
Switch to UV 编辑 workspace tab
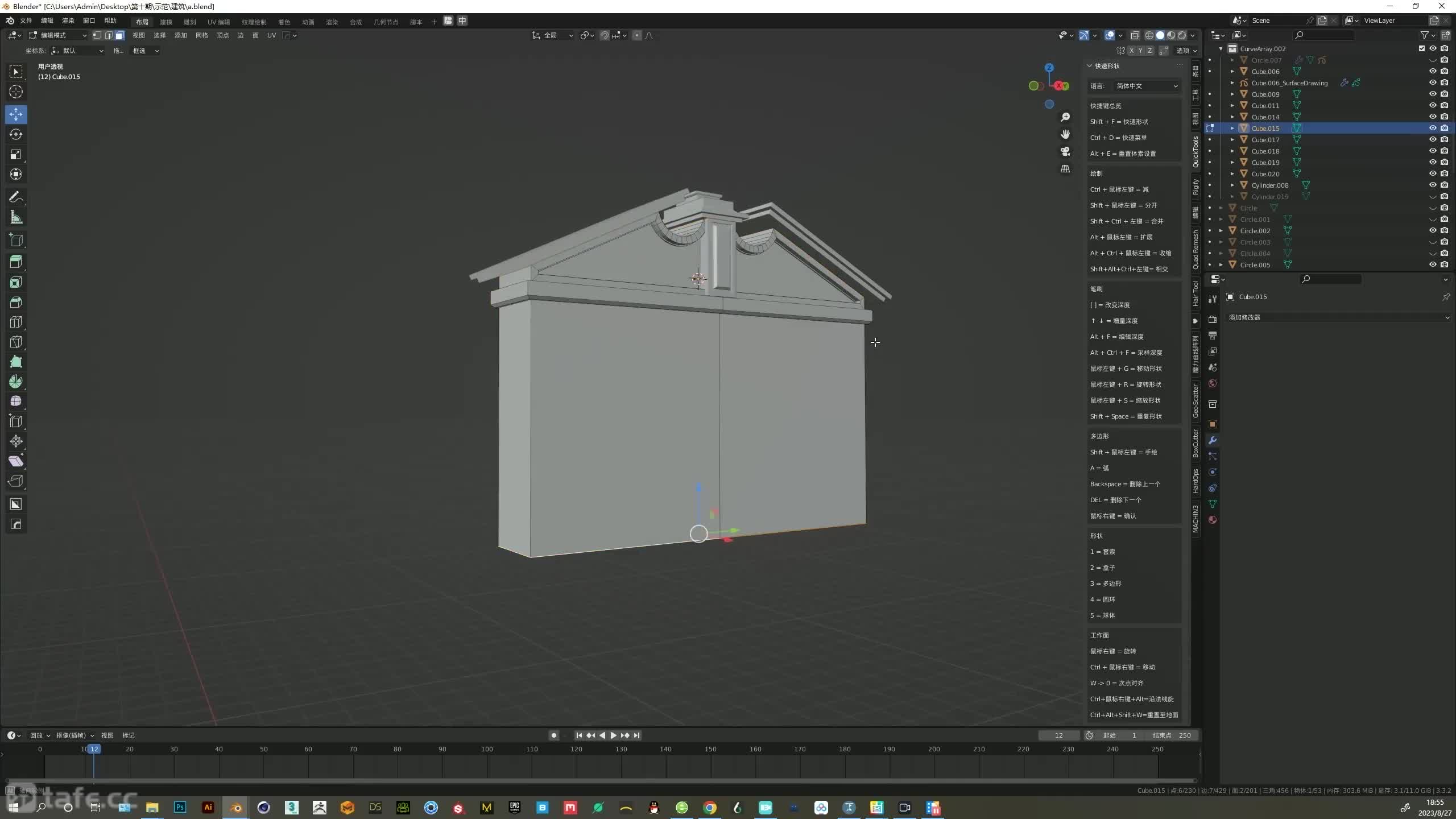click(219, 22)
